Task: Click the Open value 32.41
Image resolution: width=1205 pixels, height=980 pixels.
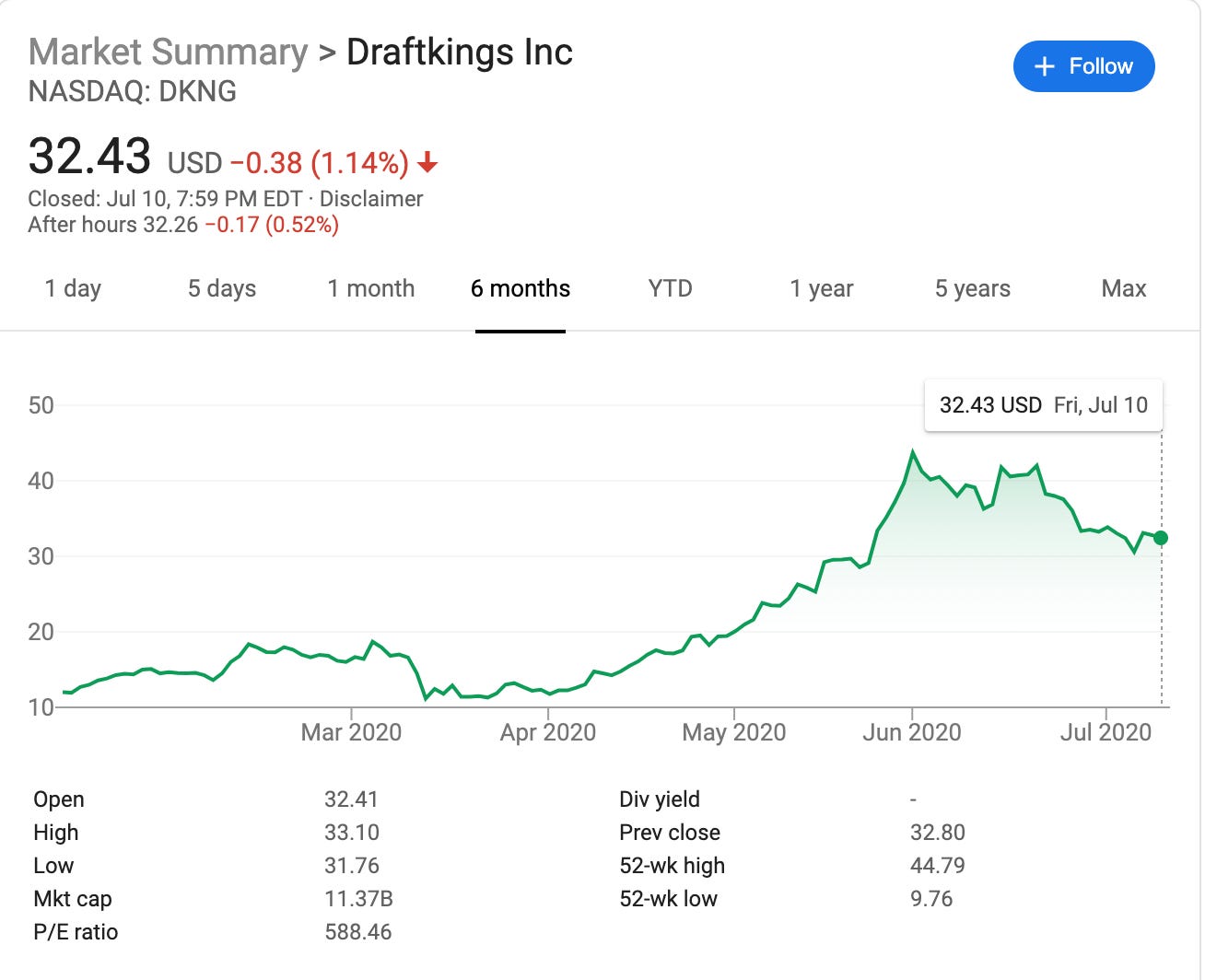Action: pos(351,799)
